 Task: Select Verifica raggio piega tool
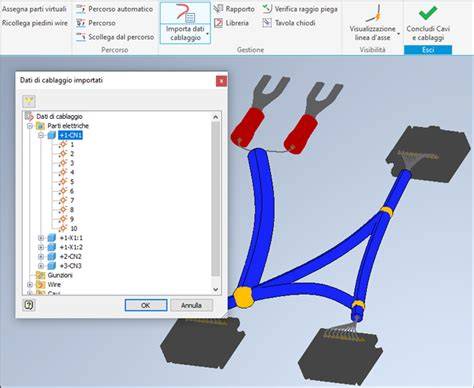(x=300, y=9)
